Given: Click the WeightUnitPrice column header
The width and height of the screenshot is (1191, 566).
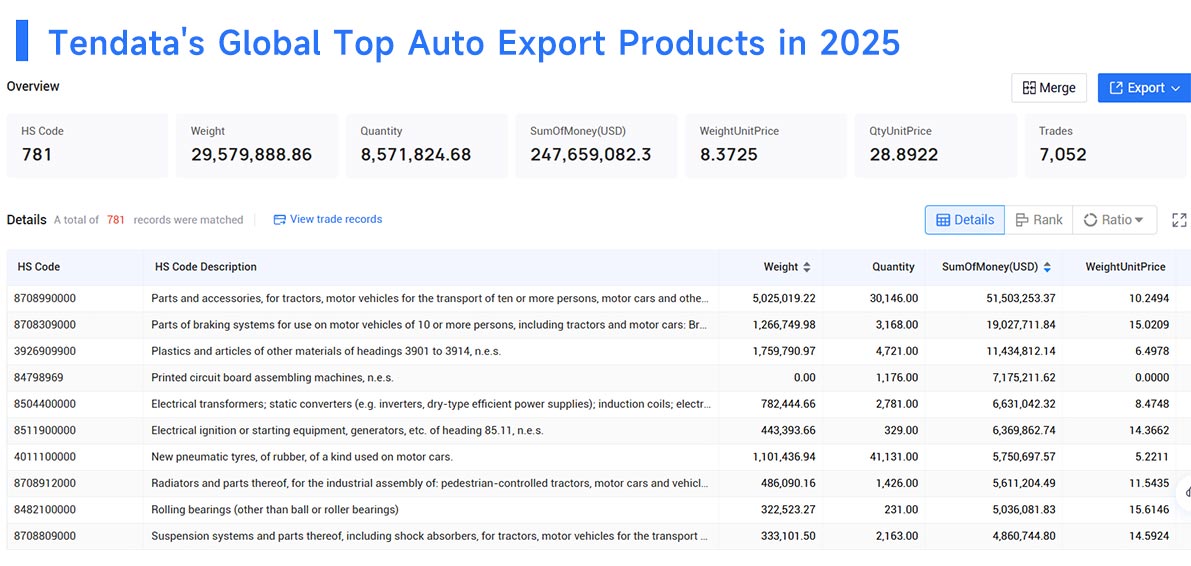Looking at the screenshot, I should coord(1125,267).
